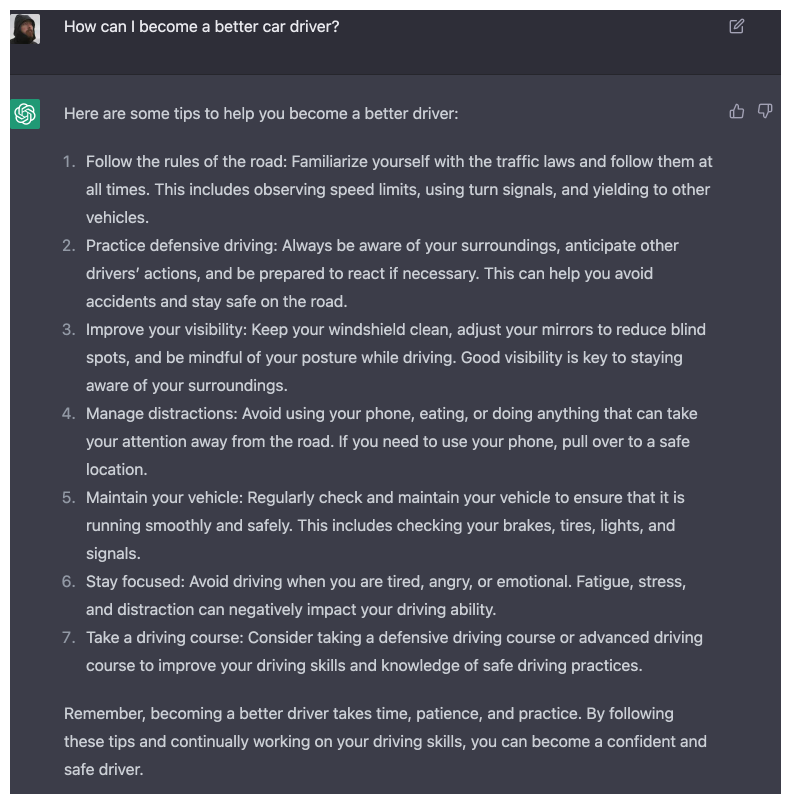Click the "Stay focused" tip text
This screenshot has width=791, height=804.
pos(386,595)
